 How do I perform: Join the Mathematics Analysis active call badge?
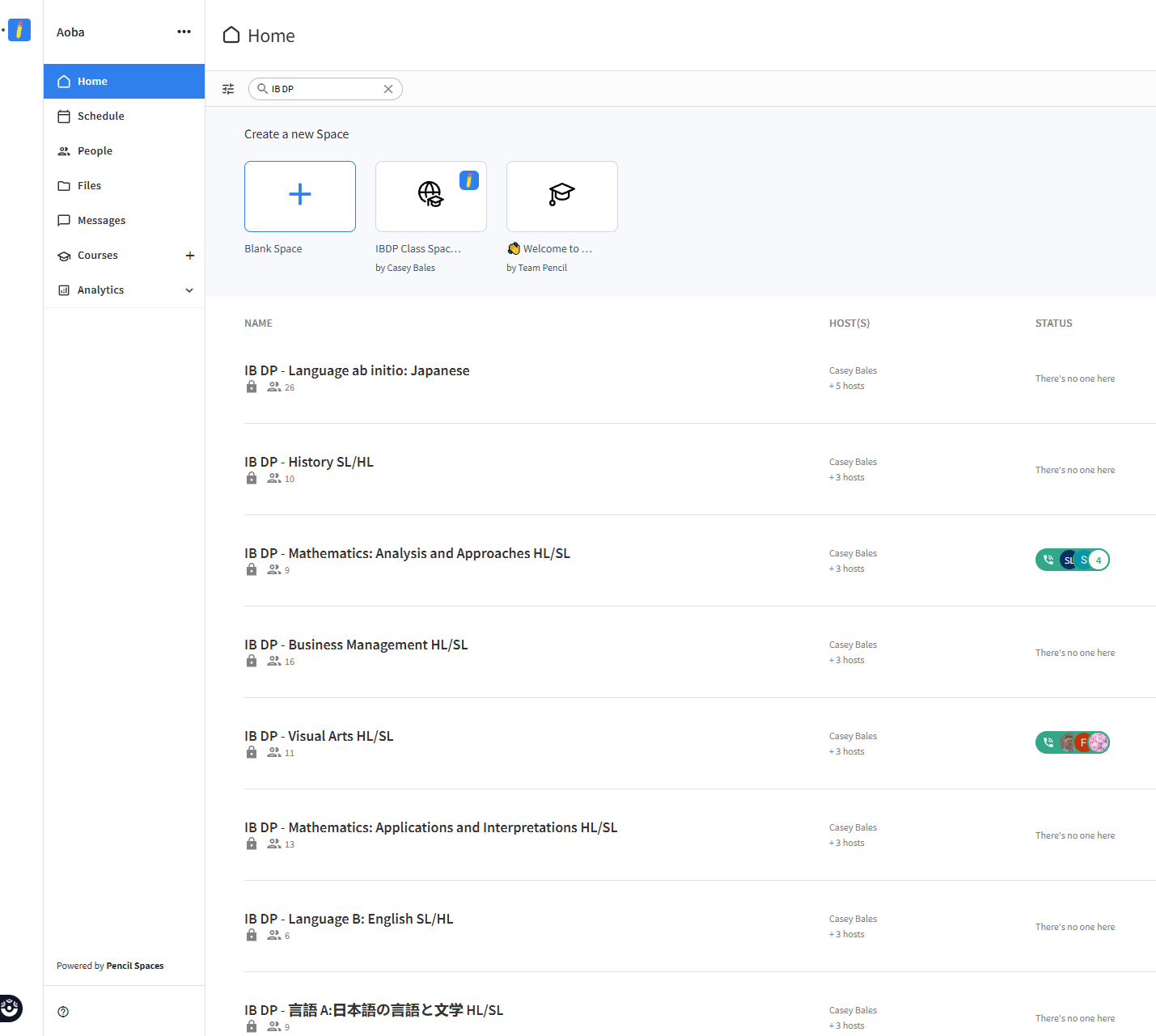pos(1072,560)
